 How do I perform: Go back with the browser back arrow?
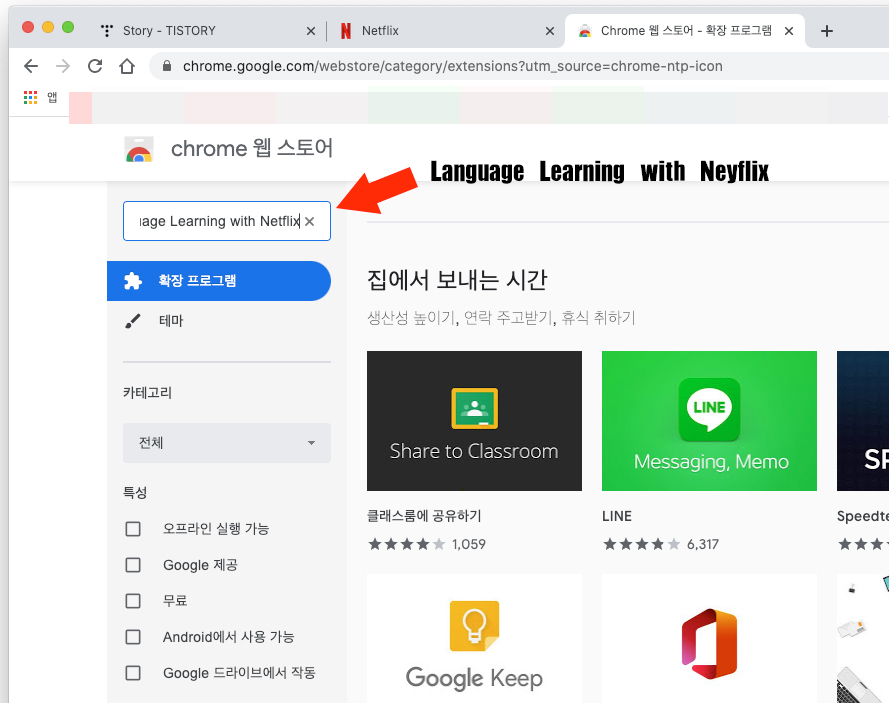[x=31, y=66]
